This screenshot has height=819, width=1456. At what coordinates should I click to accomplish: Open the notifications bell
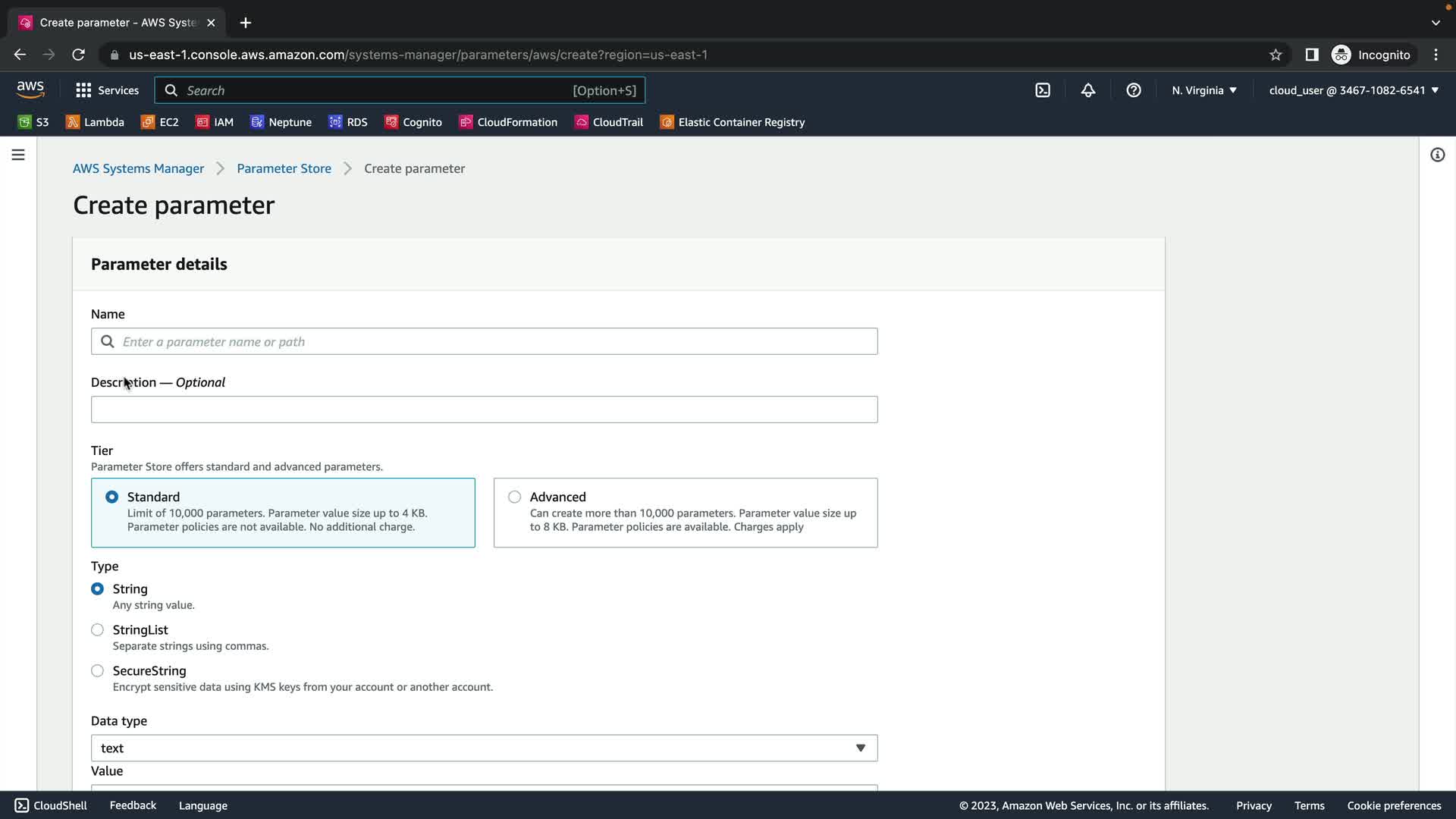pos(1088,90)
